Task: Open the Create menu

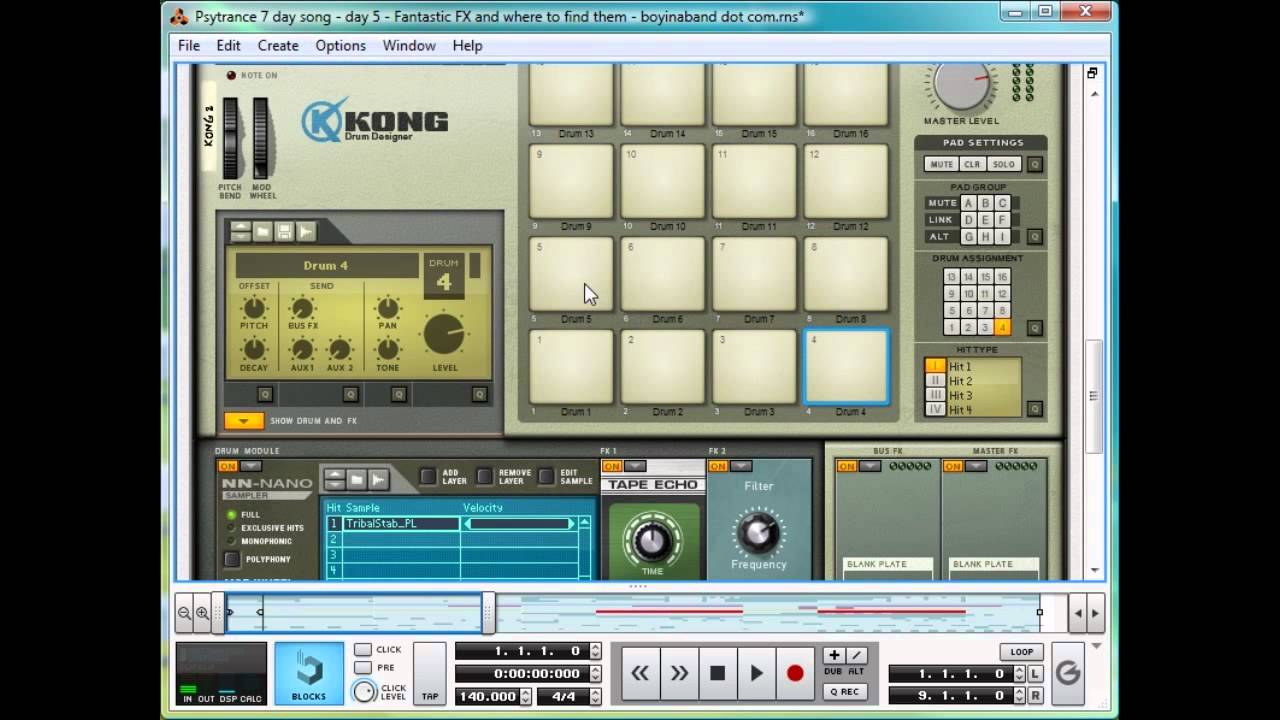Action: tap(278, 45)
